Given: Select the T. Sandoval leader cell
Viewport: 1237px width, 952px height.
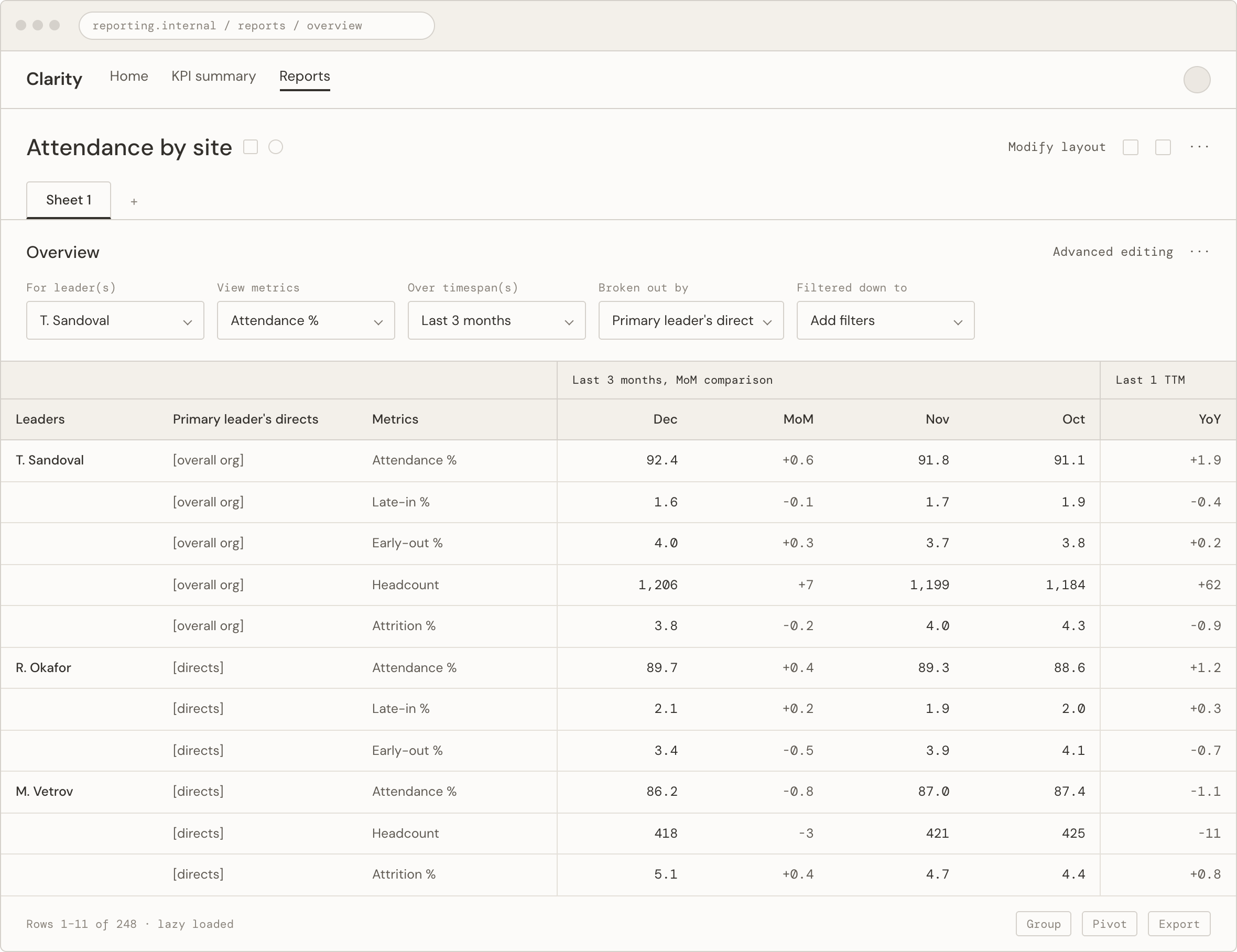Looking at the screenshot, I should click(x=50, y=460).
